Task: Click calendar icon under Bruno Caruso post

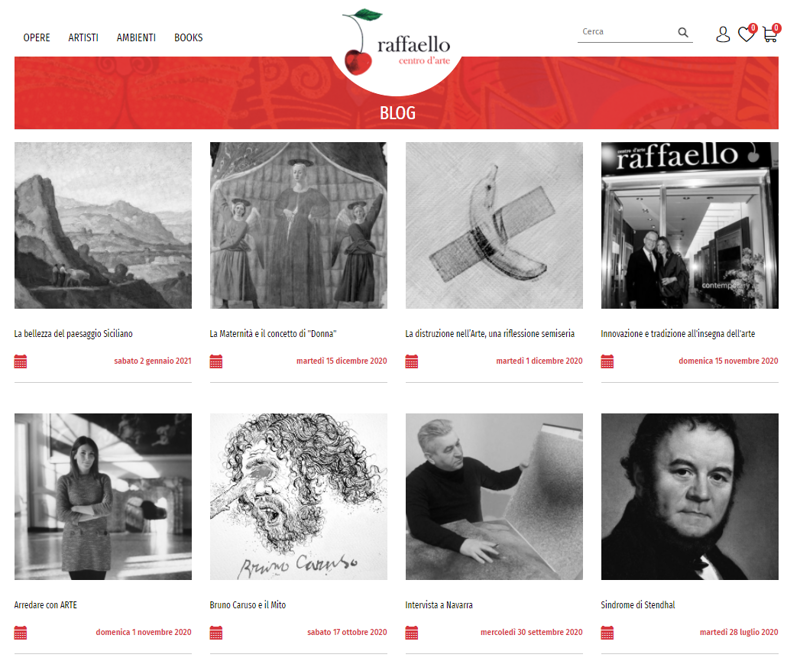Action: (x=216, y=632)
